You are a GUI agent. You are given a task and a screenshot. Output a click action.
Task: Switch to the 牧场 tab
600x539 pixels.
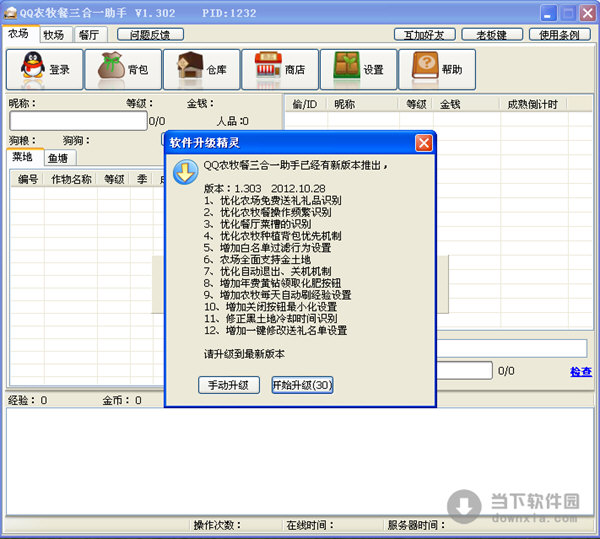(x=54, y=35)
